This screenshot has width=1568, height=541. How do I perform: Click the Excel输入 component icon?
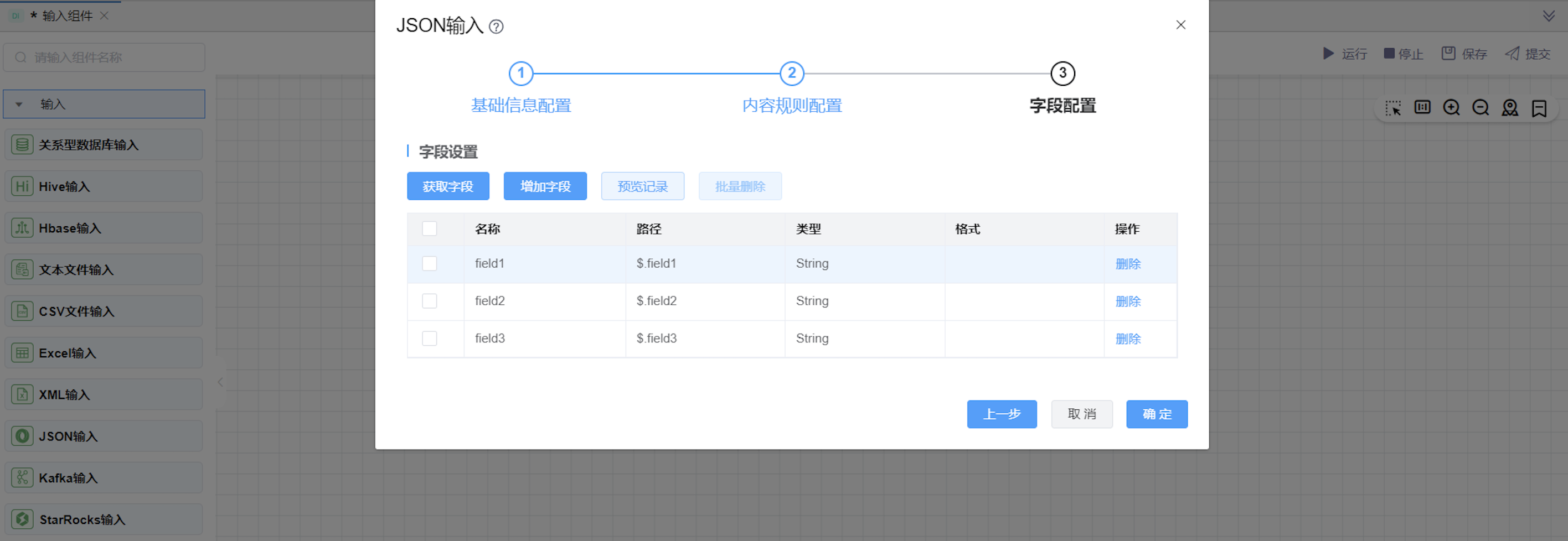click(x=22, y=352)
